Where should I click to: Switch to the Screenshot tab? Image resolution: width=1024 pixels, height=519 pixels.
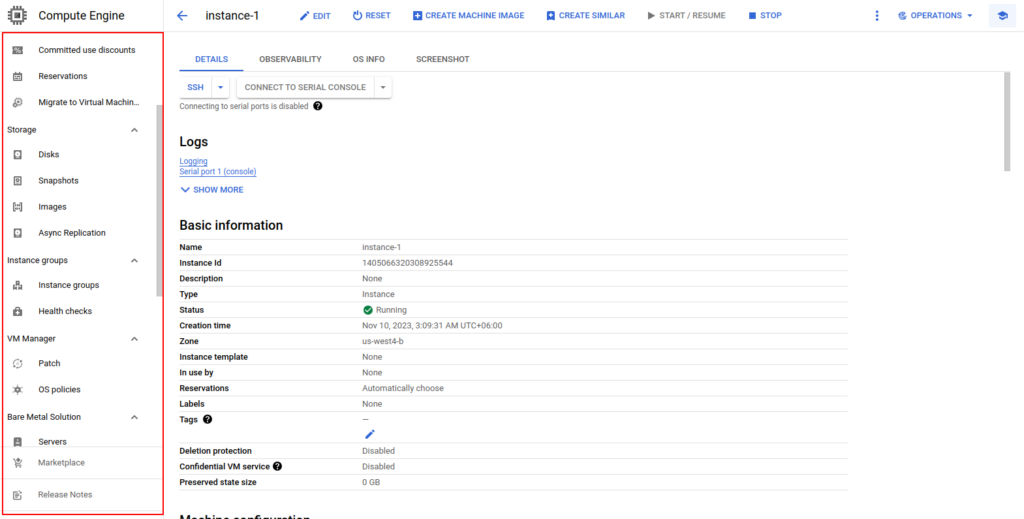click(443, 59)
